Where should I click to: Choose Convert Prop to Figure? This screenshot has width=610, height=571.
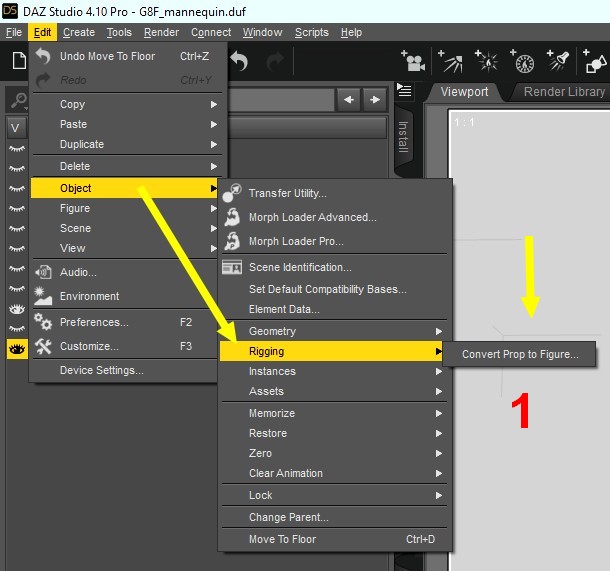(x=520, y=354)
